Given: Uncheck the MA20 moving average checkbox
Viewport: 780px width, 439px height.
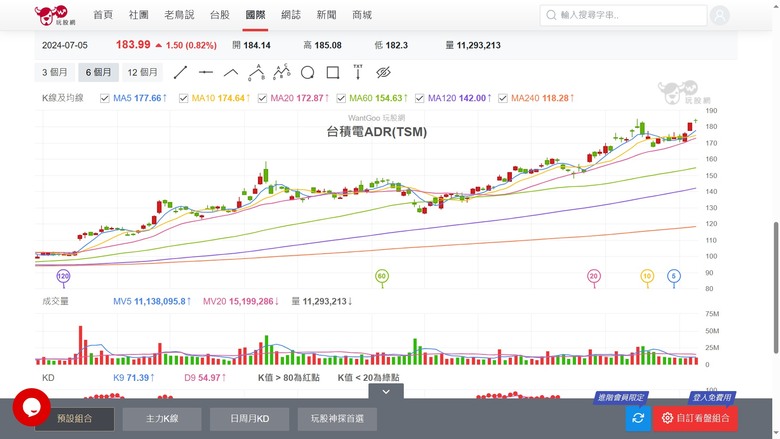Looking at the screenshot, I should point(262,98).
